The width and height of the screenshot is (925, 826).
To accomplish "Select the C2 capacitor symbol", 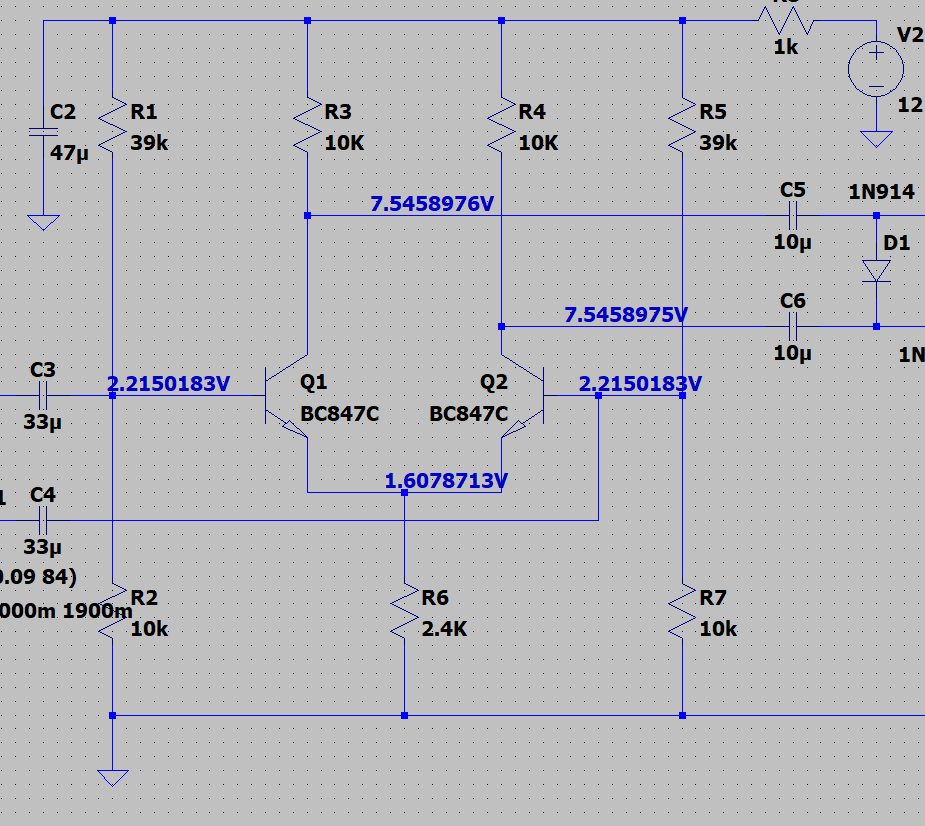I will click(44, 132).
